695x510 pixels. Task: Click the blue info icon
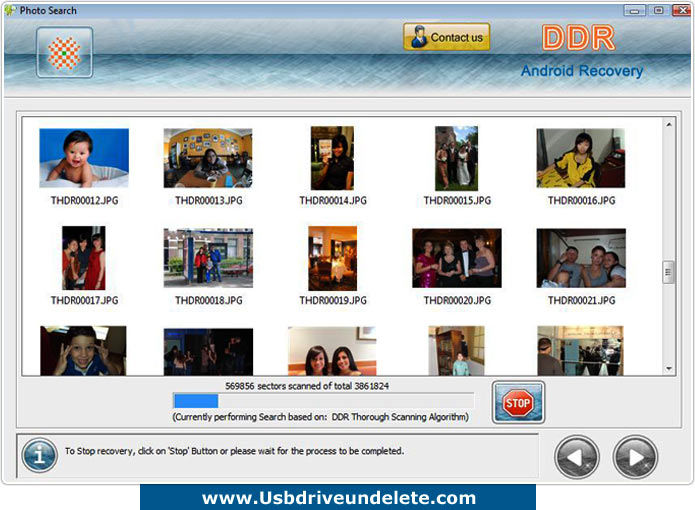point(39,455)
